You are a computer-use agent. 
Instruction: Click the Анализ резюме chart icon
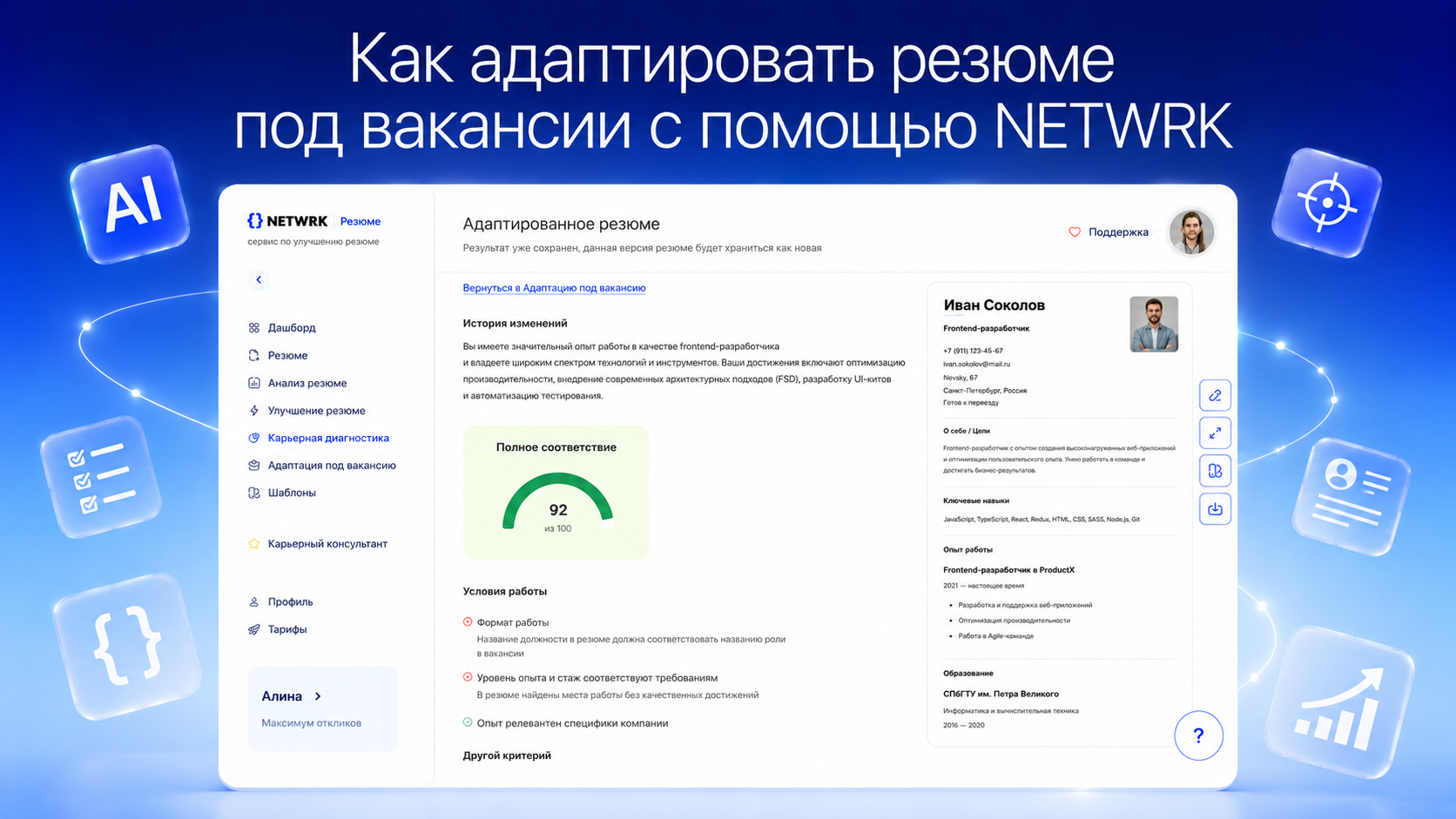[254, 383]
